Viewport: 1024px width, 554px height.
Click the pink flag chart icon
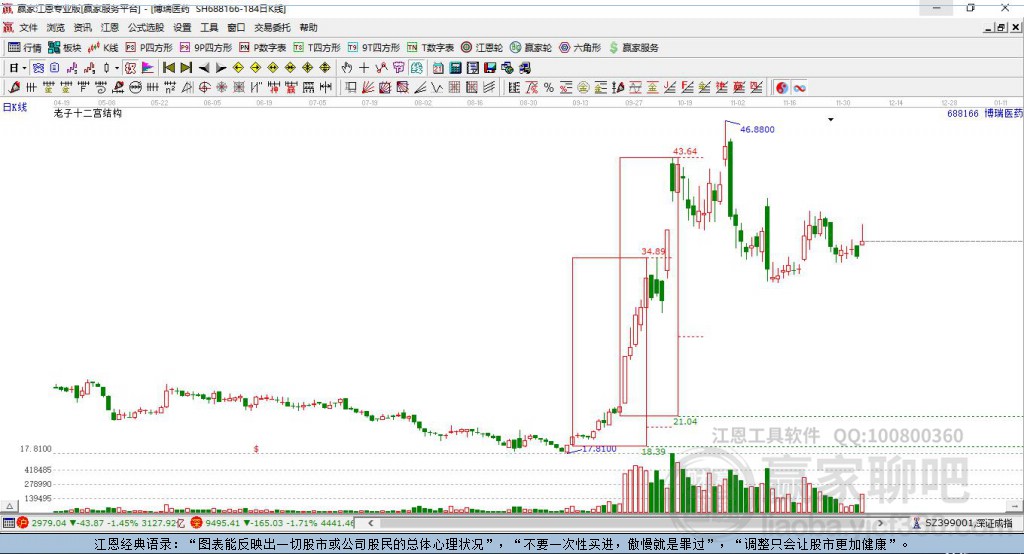pos(148,68)
